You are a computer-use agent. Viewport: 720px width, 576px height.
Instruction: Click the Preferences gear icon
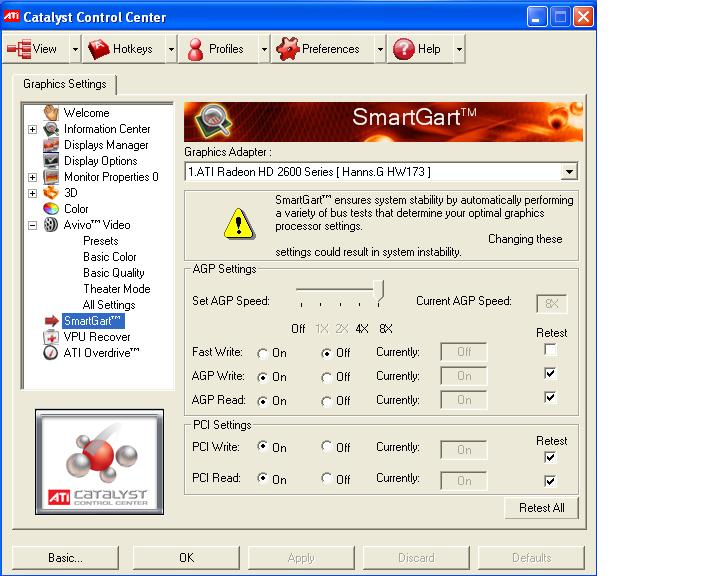click(288, 49)
